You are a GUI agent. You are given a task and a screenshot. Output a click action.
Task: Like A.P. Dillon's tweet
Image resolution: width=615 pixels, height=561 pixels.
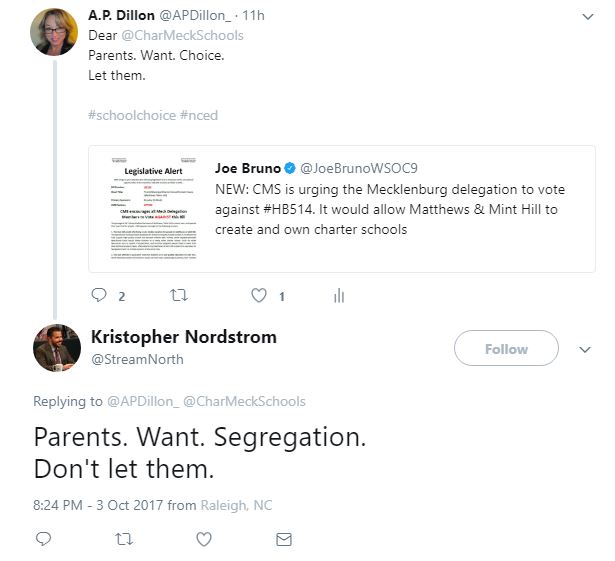pyautogui.click(x=259, y=295)
